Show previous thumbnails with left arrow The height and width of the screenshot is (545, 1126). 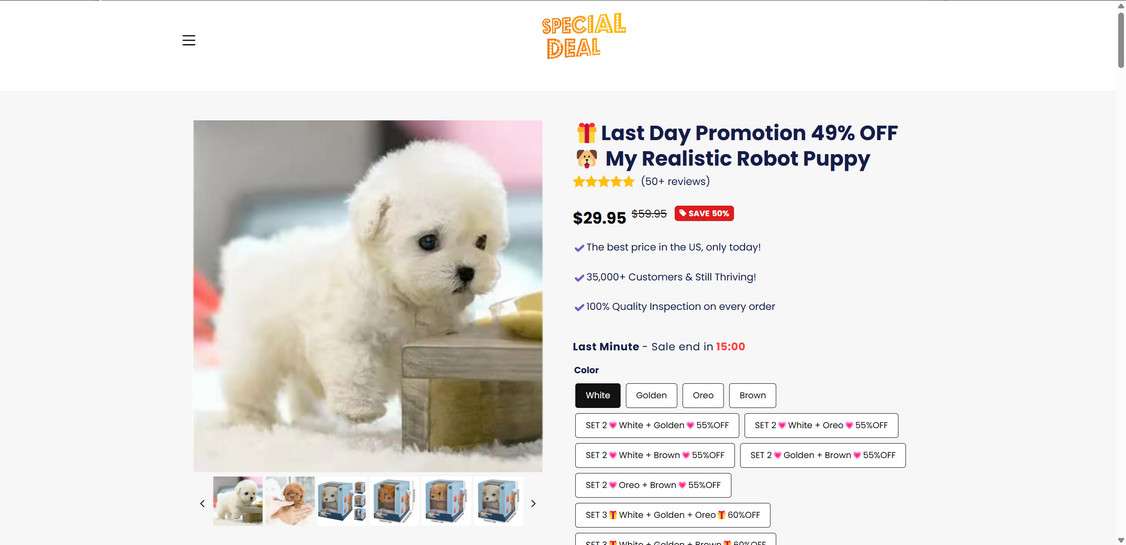[203, 503]
